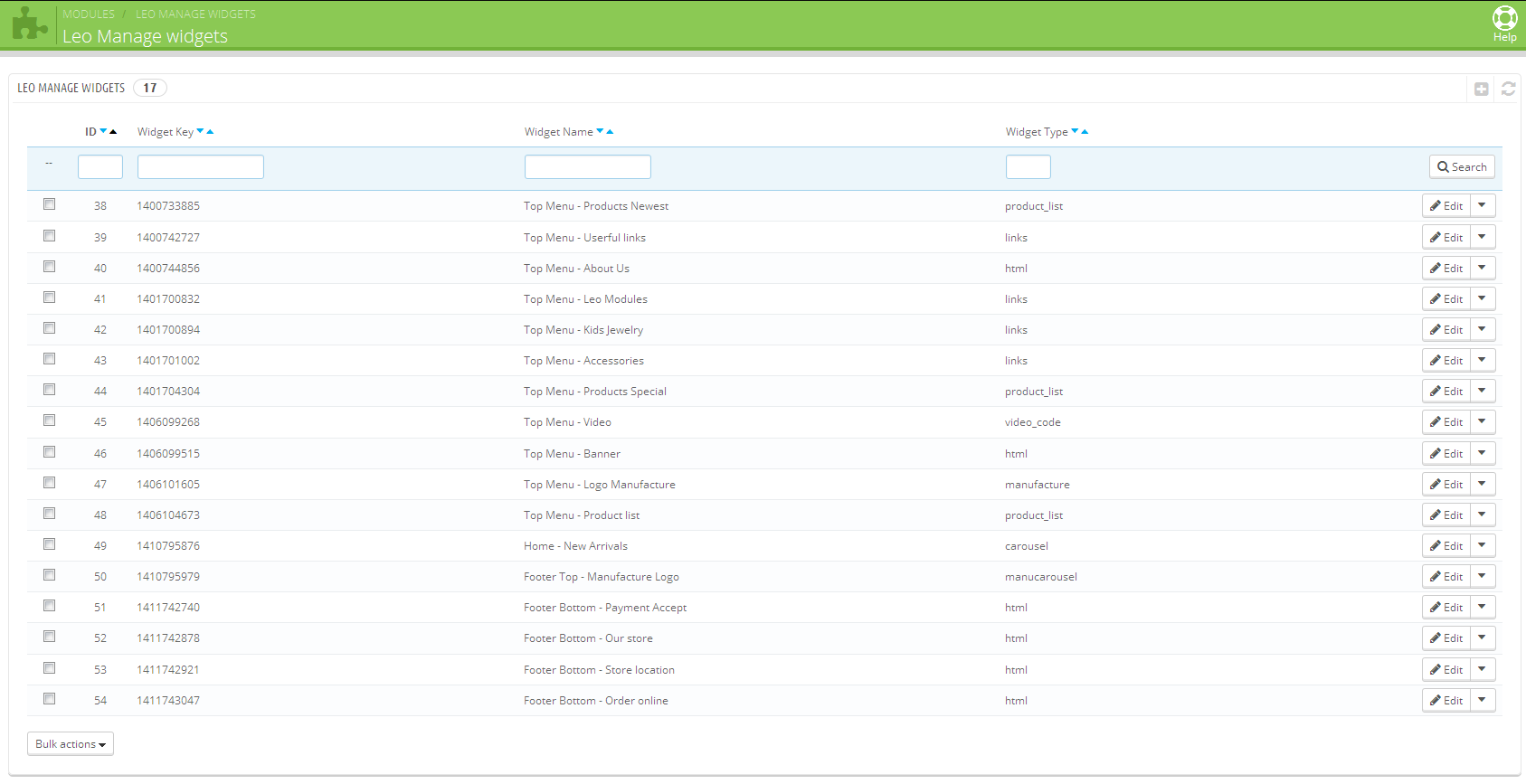Image resolution: width=1526 pixels, height=784 pixels.
Task: Edit Top Menu - Video widget
Action: click(1446, 421)
